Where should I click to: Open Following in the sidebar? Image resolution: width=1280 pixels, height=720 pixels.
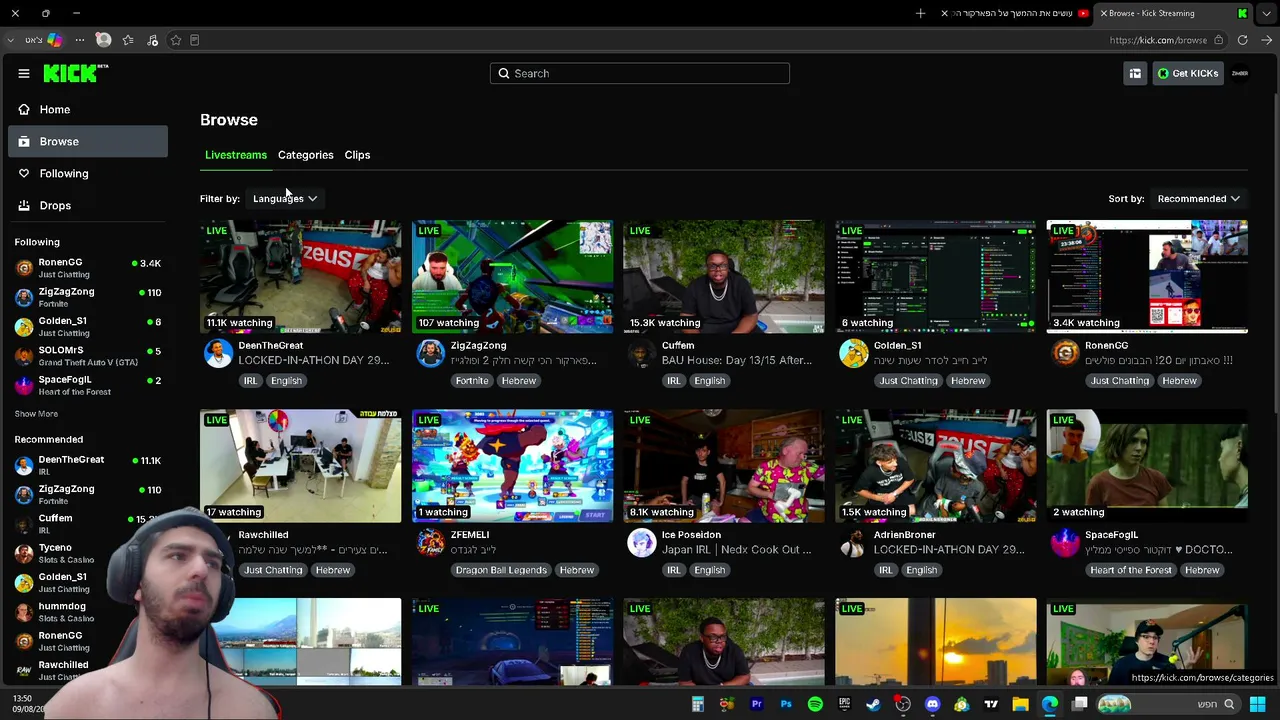(x=88, y=173)
